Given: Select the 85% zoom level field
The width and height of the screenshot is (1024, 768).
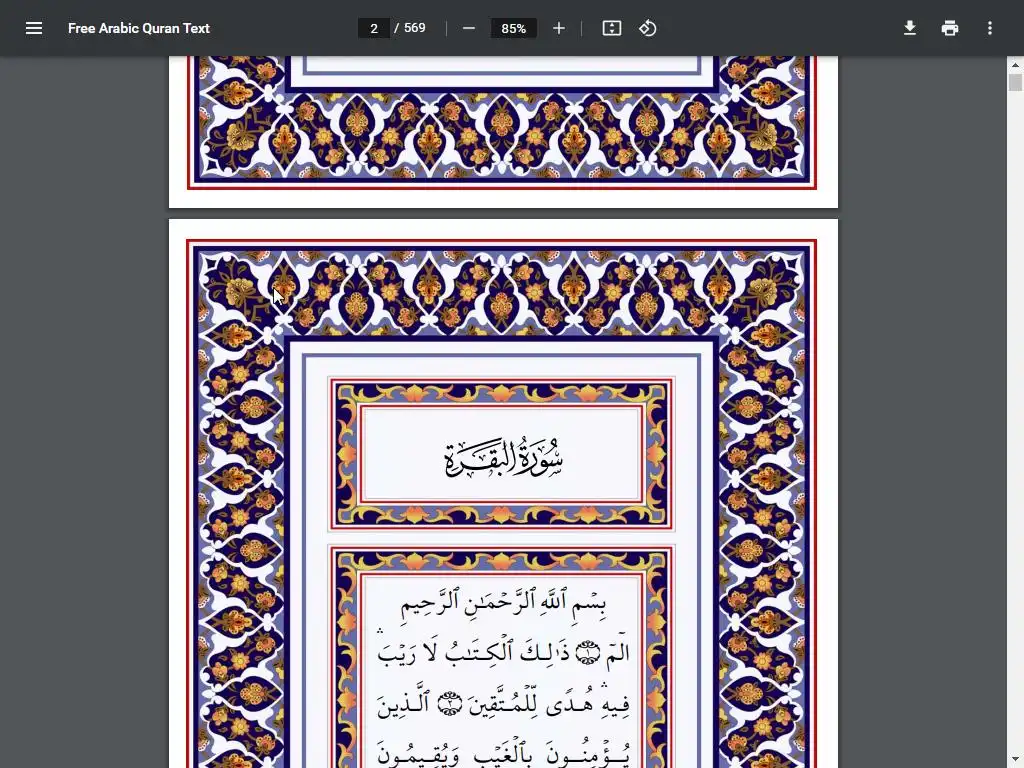Looking at the screenshot, I should [x=513, y=28].
